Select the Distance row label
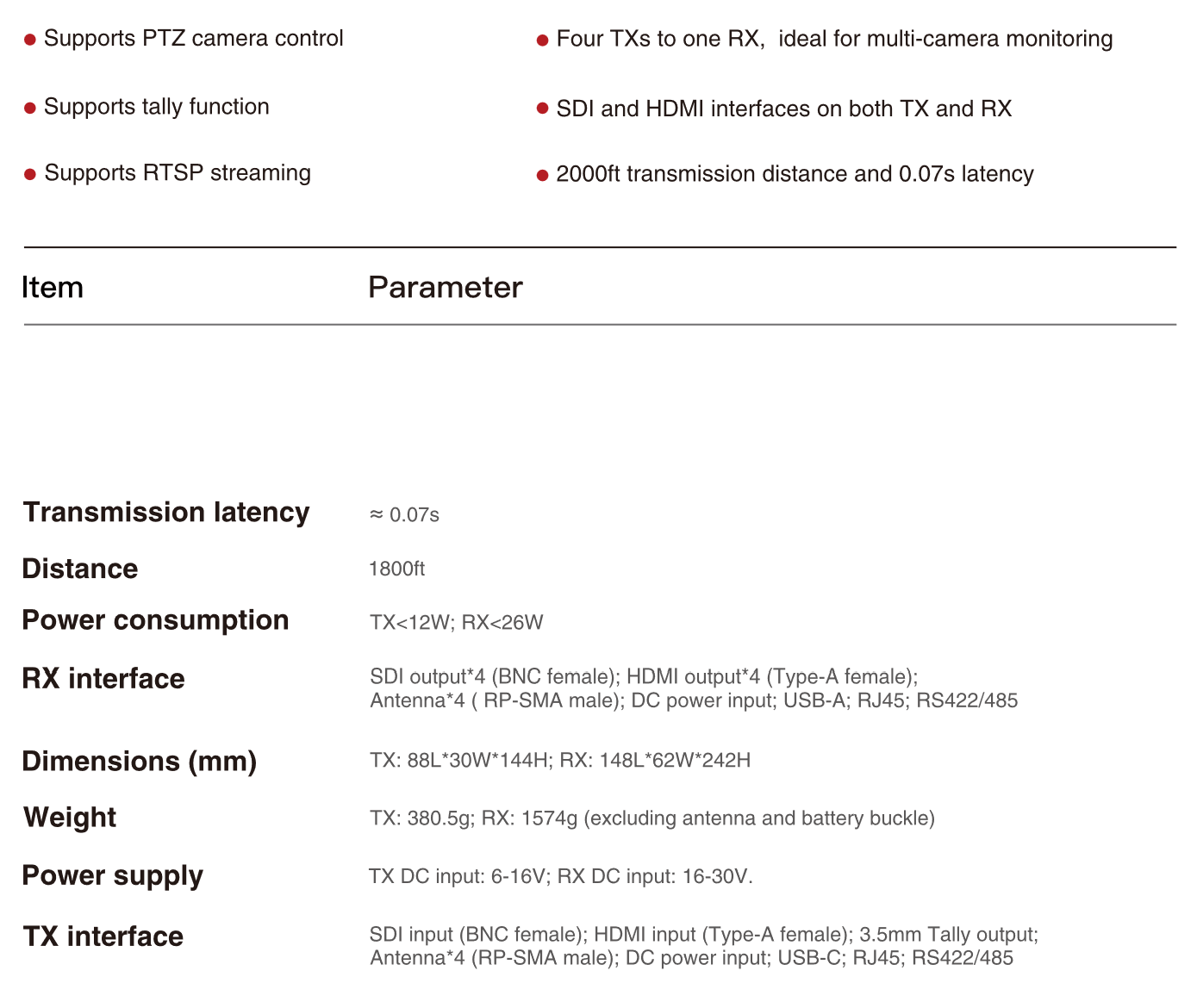Image resolution: width=1197 pixels, height=1008 pixels. (80, 569)
